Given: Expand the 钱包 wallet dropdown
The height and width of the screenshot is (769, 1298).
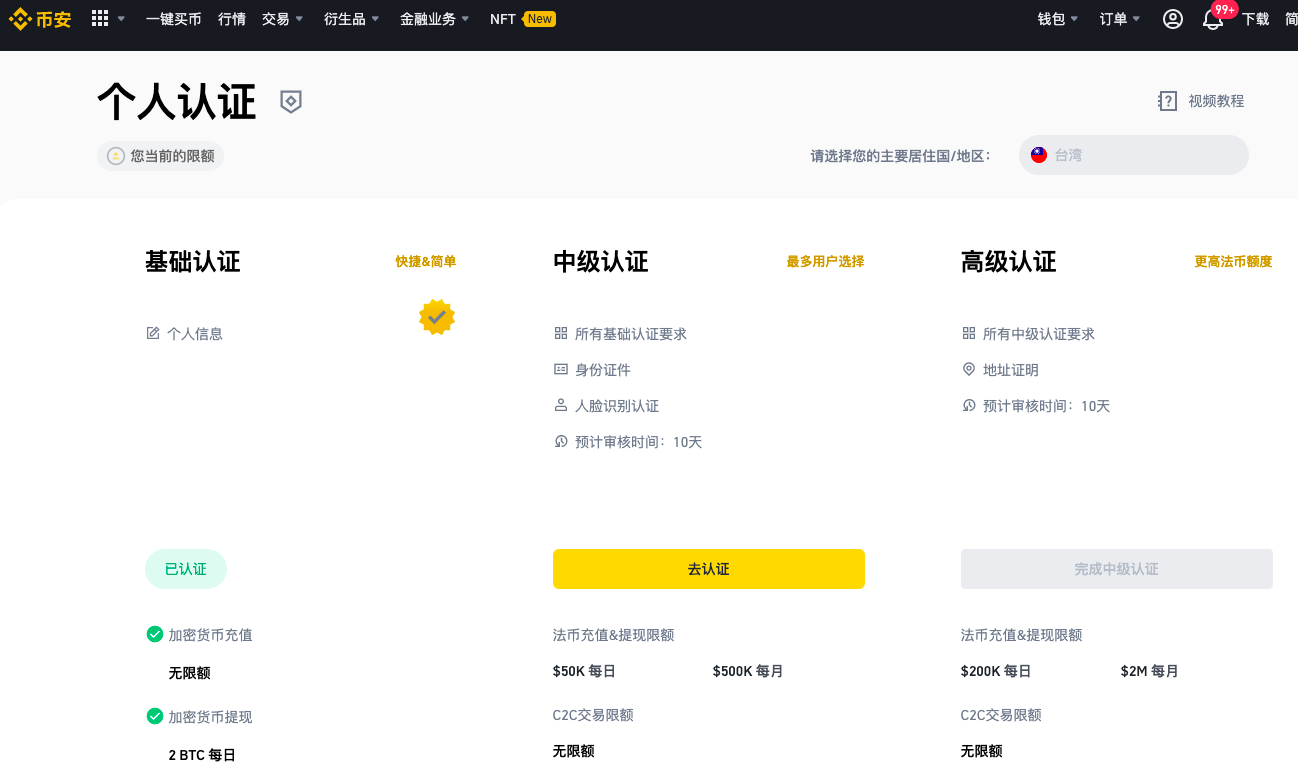Looking at the screenshot, I should point(1058,19).
